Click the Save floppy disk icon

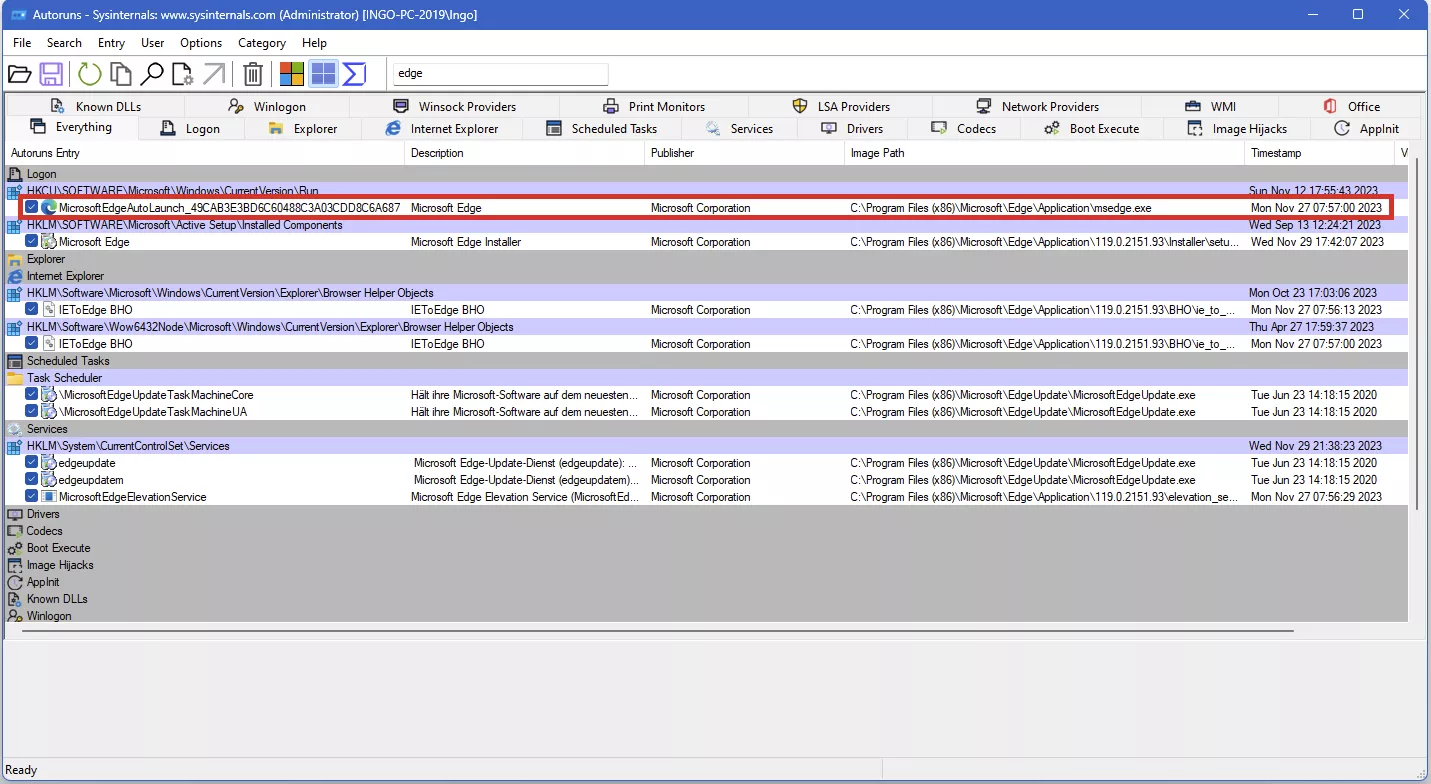coord(52,74)
